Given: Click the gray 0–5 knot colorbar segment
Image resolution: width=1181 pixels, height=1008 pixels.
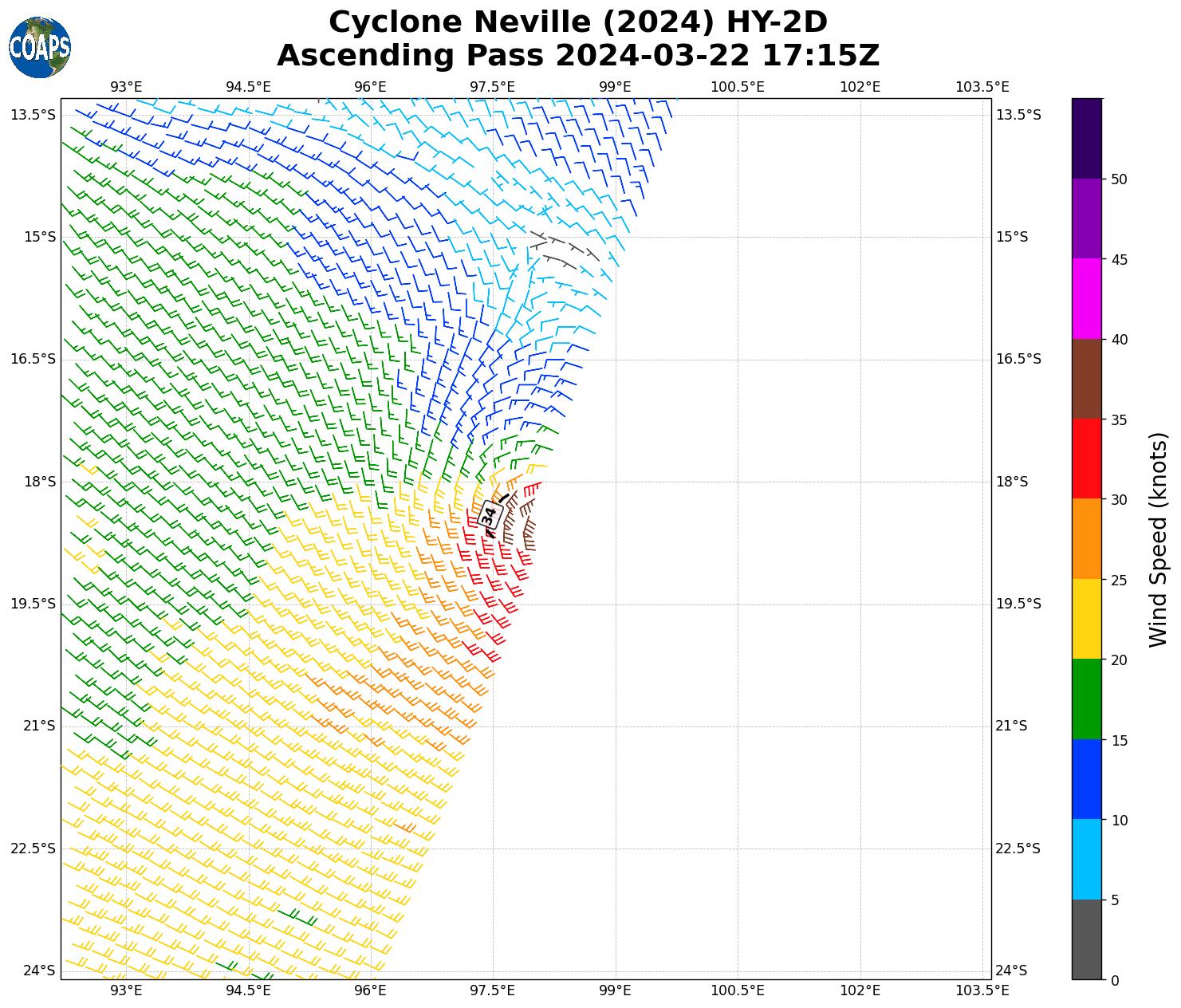Looking at the screenshot, I should (x=1086, y=939).
